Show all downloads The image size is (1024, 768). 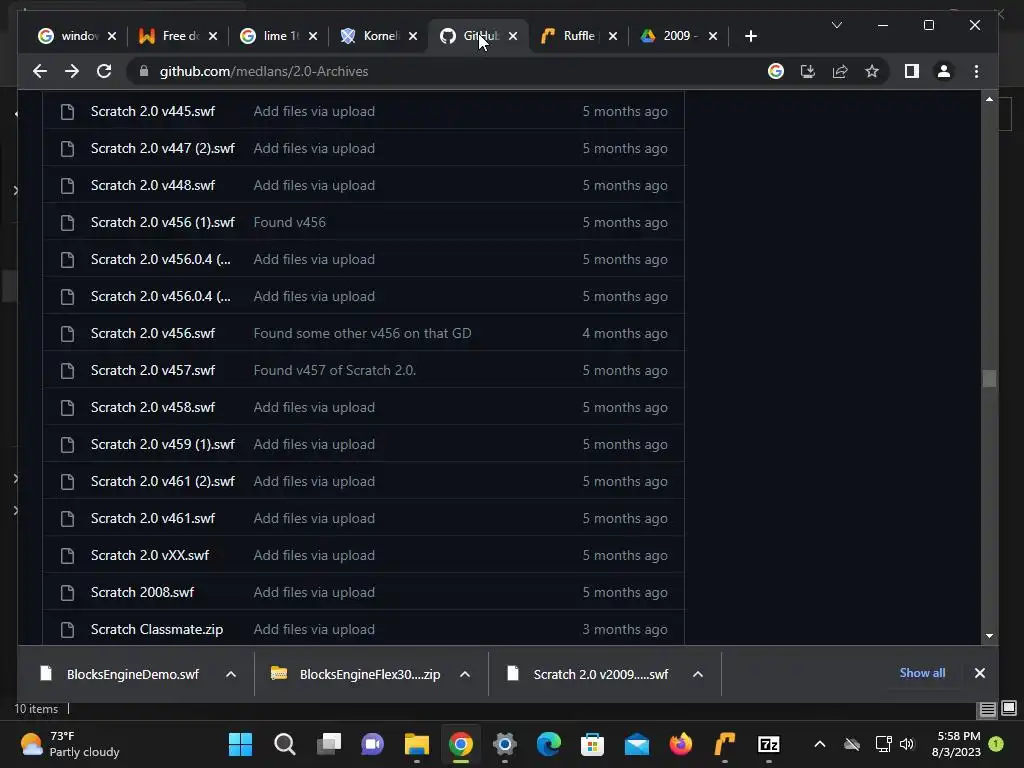pyautogui.click(x=922, y=673)
